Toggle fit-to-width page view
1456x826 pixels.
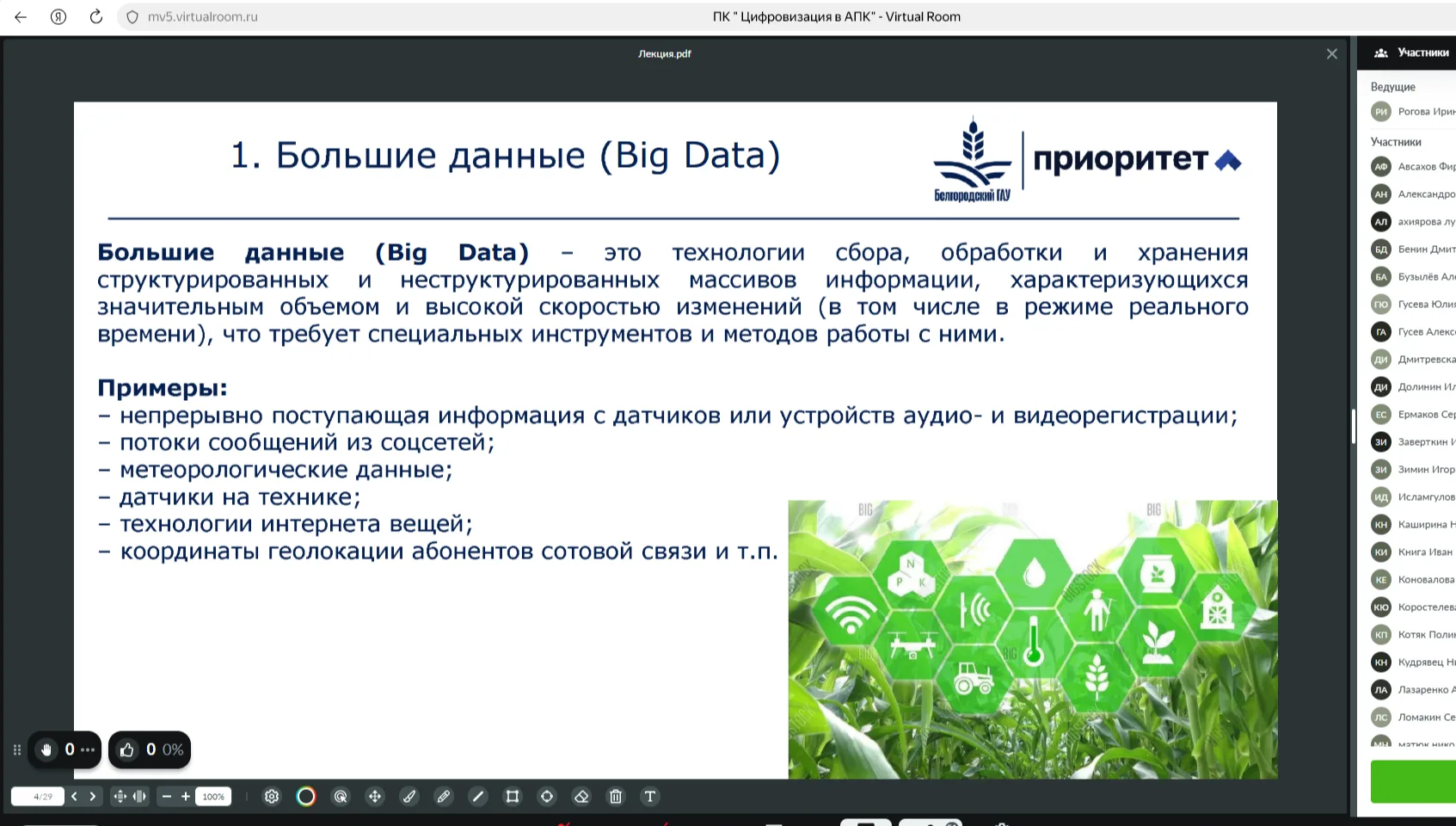coord(139,797)
